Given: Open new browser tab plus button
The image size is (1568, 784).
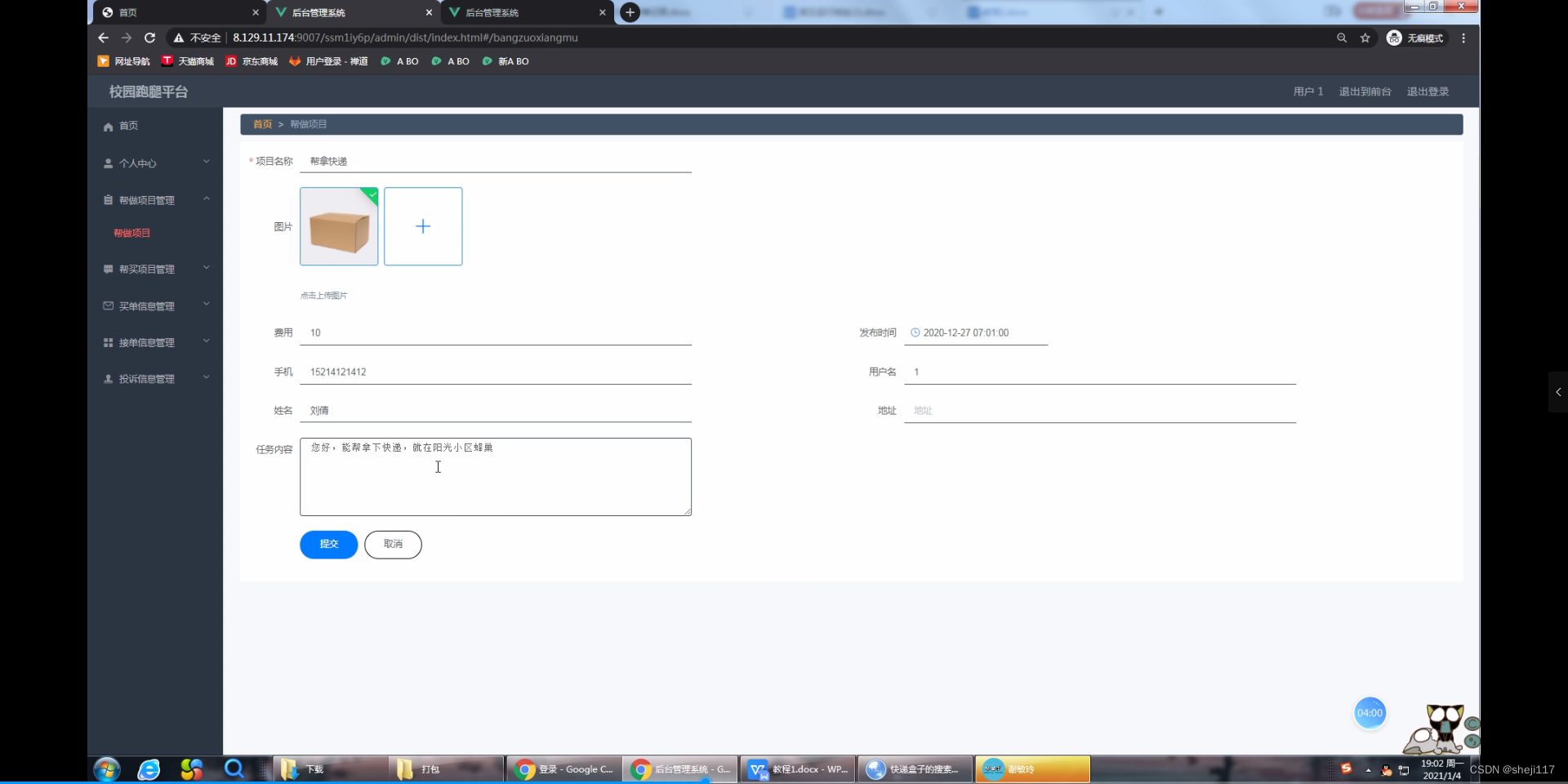Looking at the screenshot, I should [630, 12].
